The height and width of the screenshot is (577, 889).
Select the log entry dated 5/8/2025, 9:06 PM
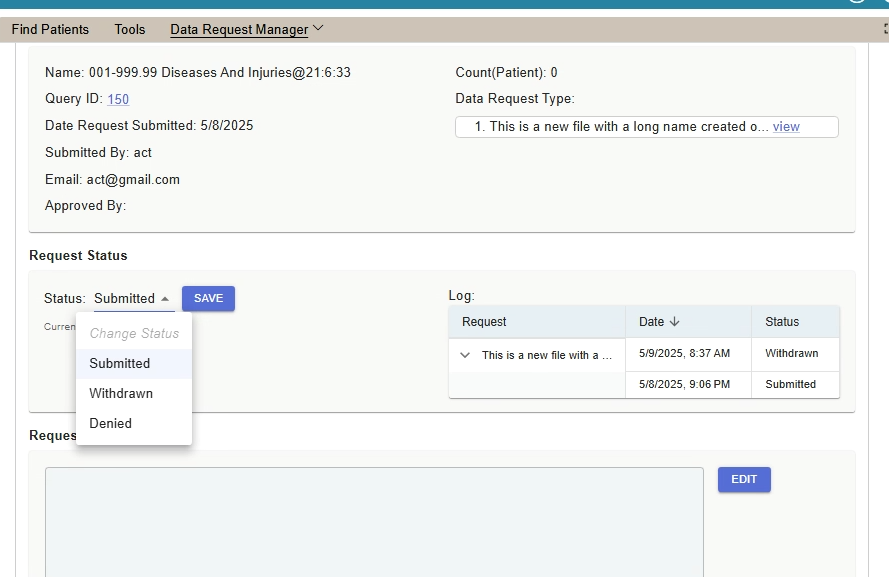[684, 385]
